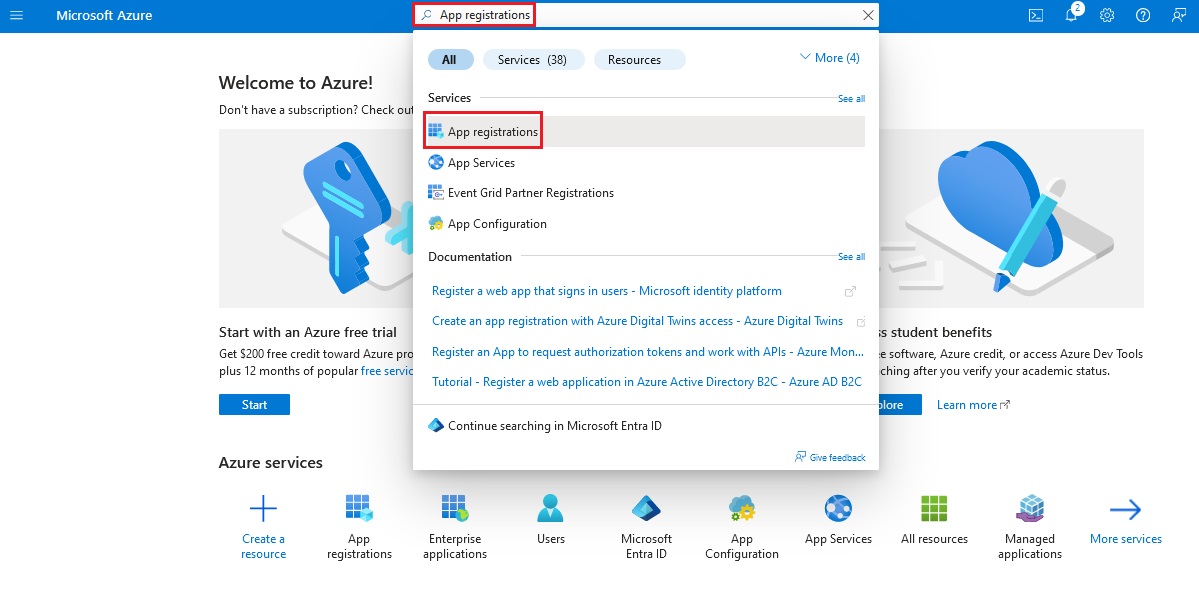Select the All filter pill

click(449, 60)
